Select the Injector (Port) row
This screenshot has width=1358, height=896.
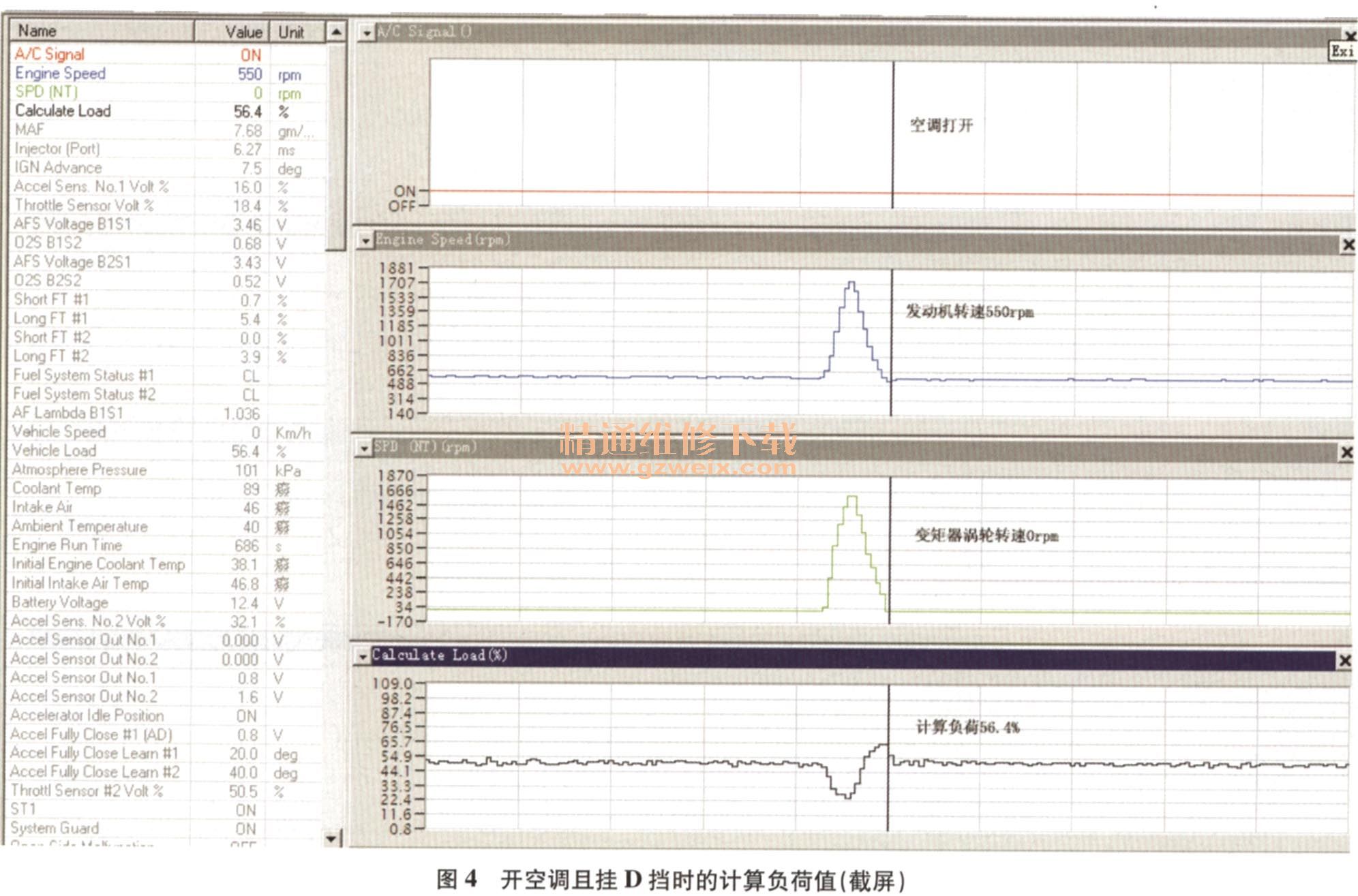coord(168,149)
